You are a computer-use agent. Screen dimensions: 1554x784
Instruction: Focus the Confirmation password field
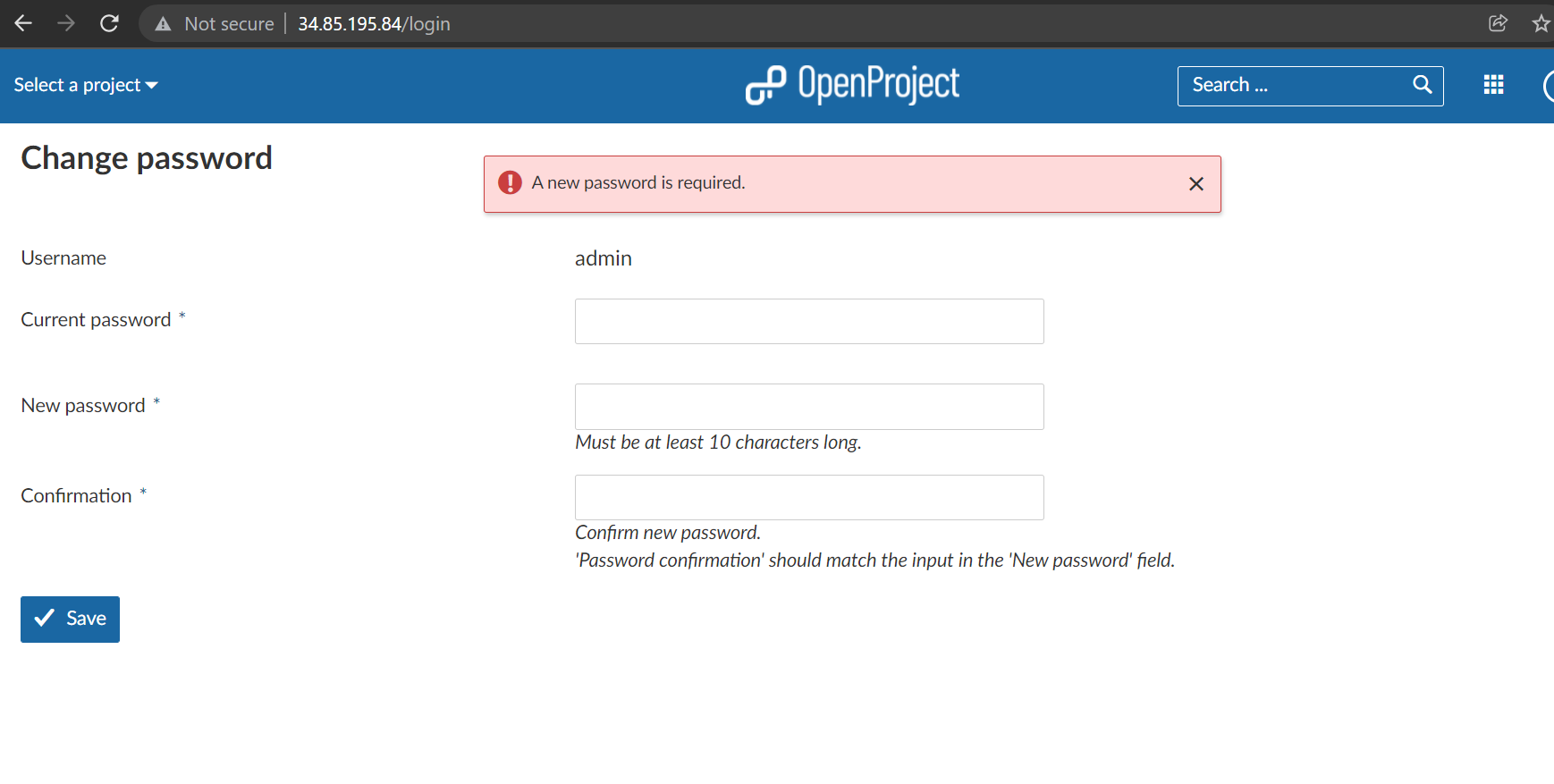(x=808, y=497)
